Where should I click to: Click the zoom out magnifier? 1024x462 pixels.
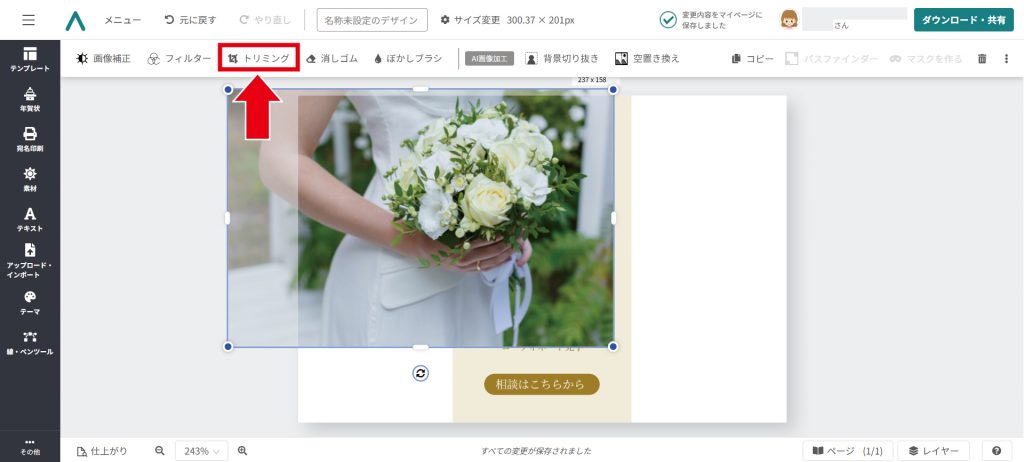(160, 451)
